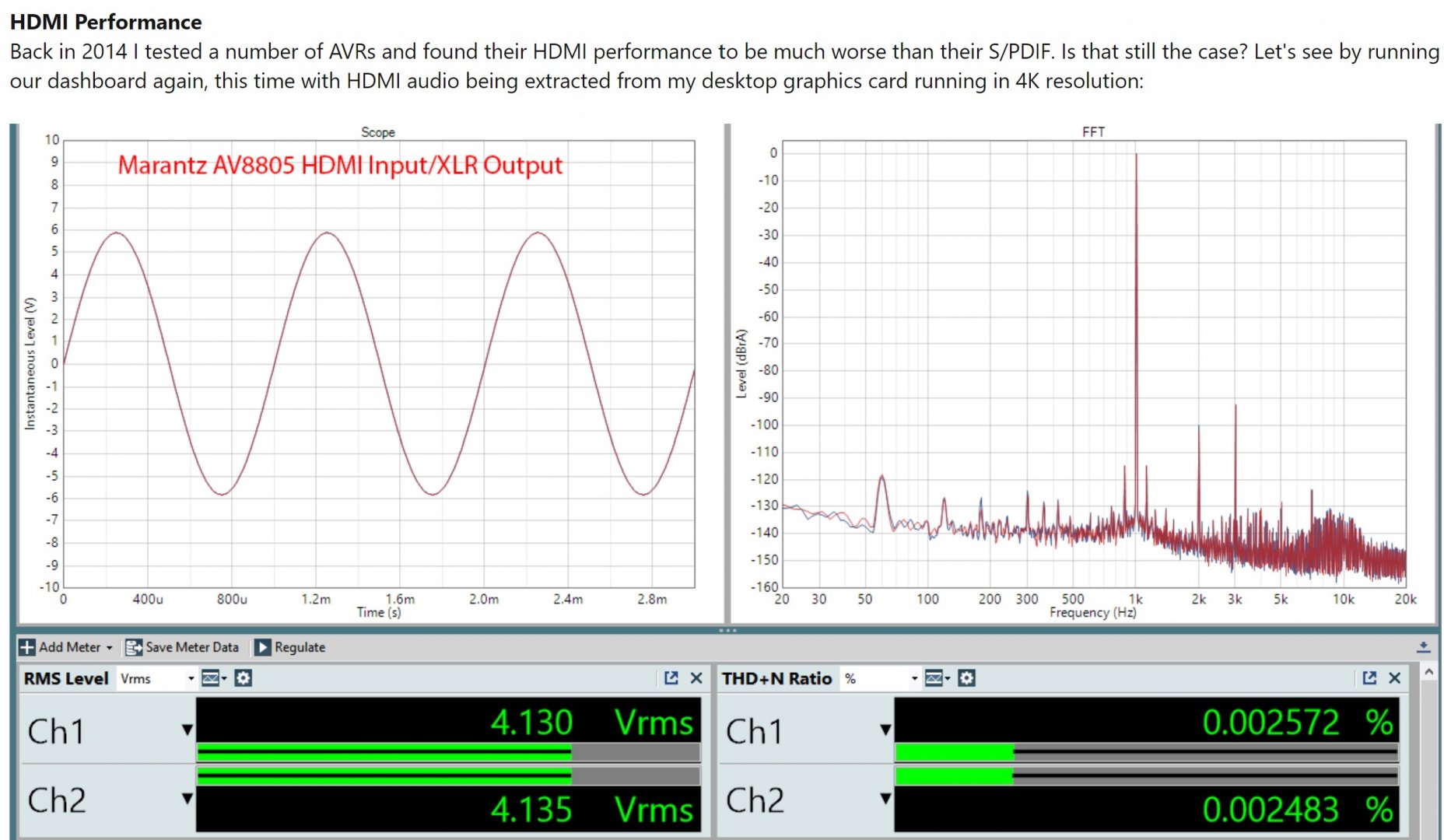Select the 0.002572 % reading
This screenshot has width=1444, height=840.
tap(1298, 723)
